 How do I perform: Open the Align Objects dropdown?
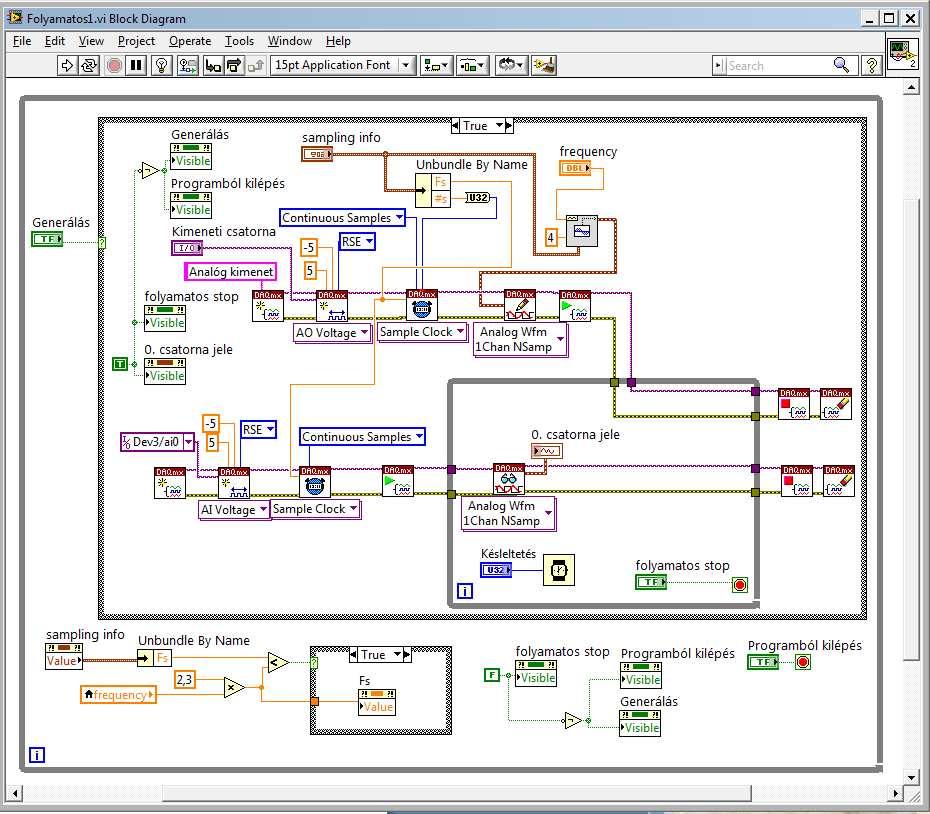(x=436, y=65)
